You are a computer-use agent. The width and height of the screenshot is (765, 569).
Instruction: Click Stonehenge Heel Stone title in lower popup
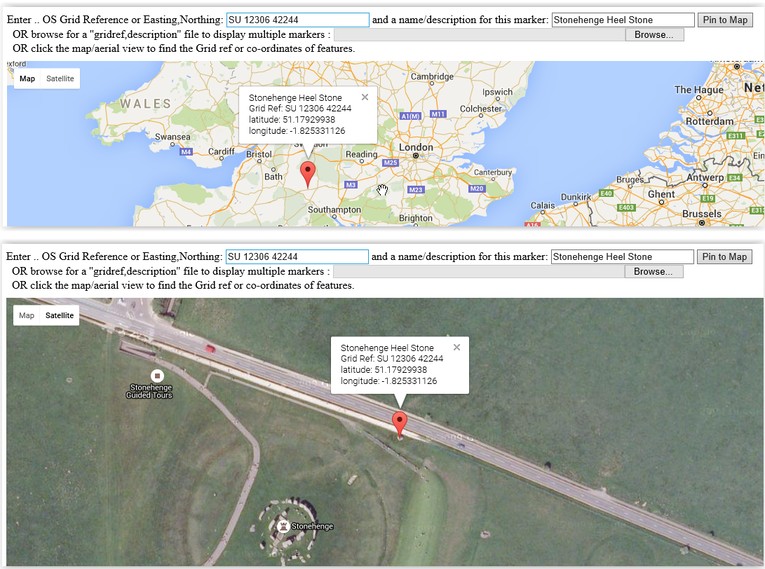[387, 348]
